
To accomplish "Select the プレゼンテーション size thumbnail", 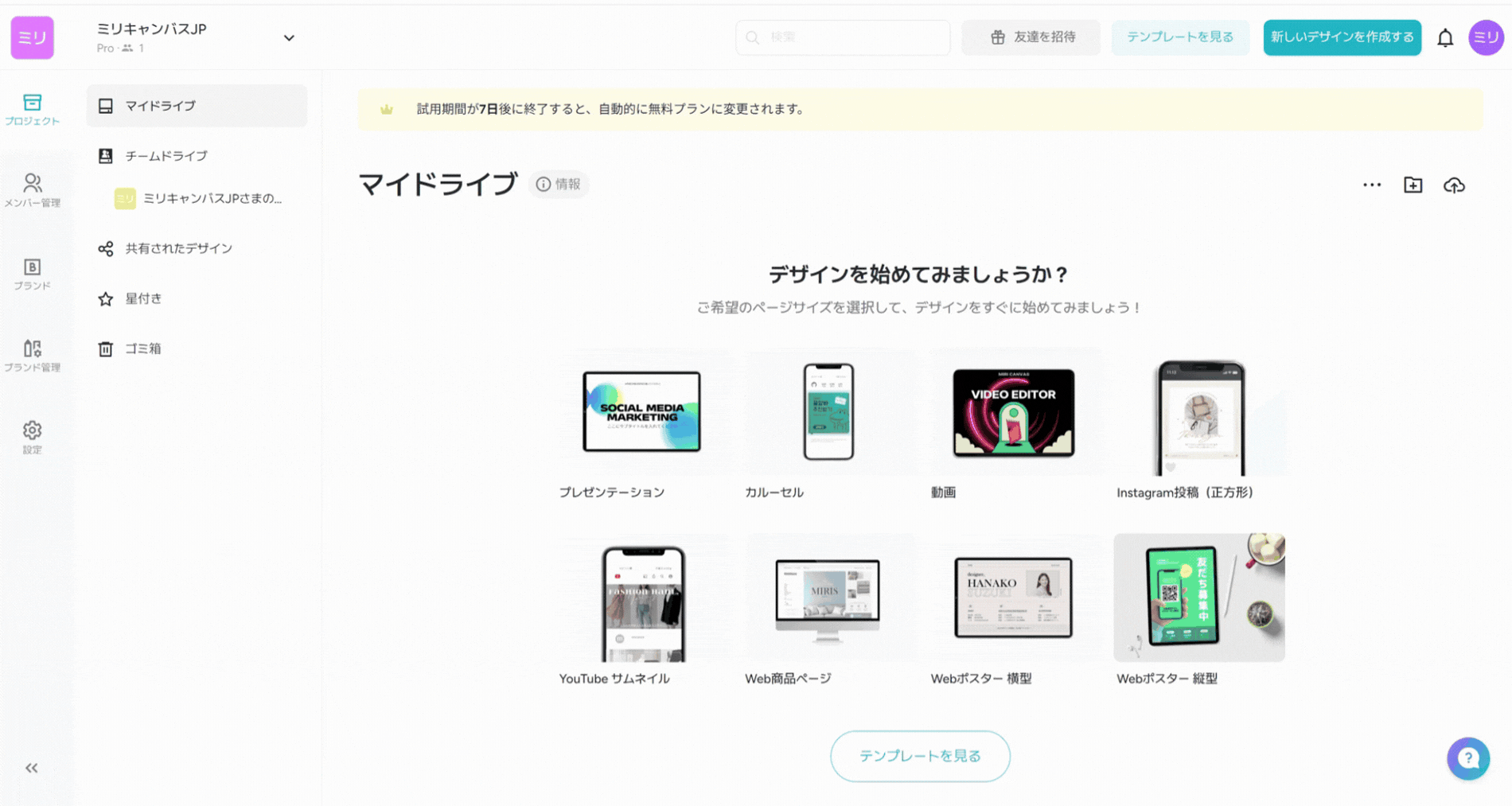I will pos(641,411).
